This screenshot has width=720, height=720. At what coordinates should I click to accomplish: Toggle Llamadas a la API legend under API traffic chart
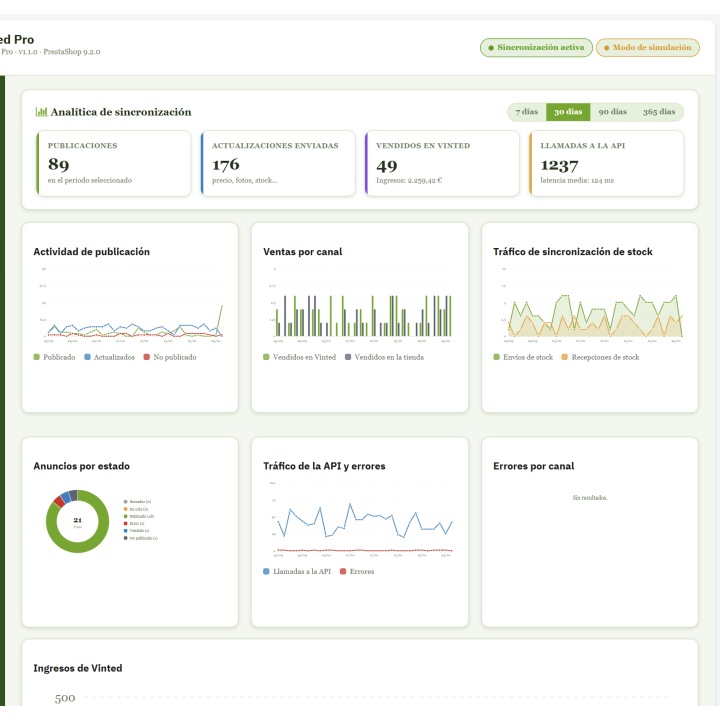click(297, 572)
